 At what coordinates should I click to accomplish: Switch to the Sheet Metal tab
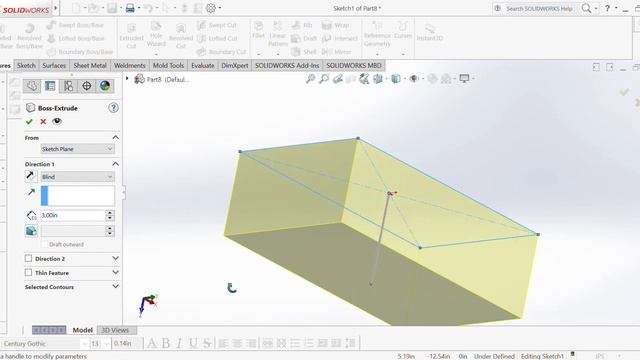pyautogui.click(x=90, y=65)
